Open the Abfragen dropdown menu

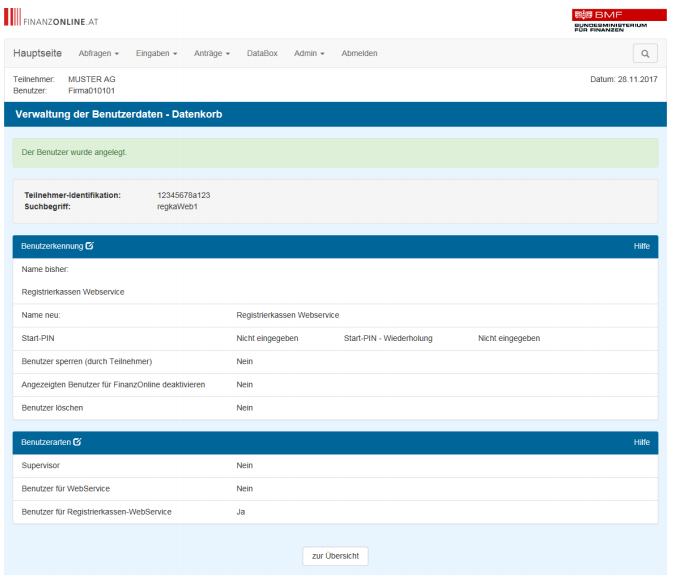tap(98, 54)
